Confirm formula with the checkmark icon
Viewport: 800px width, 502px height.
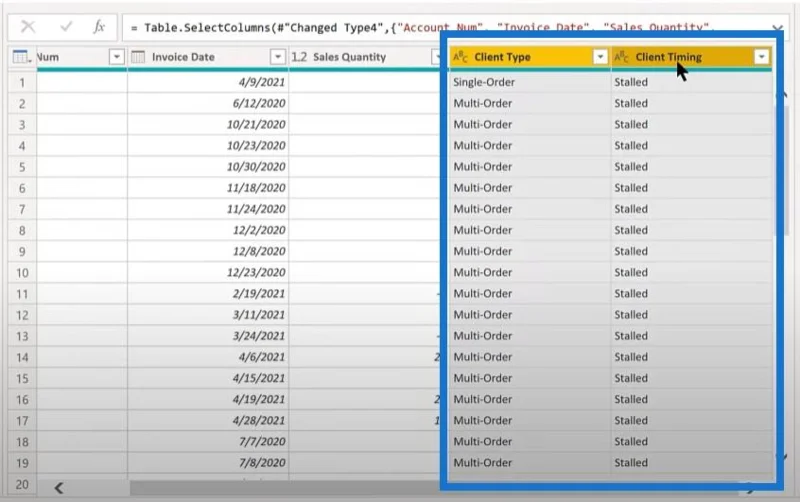tap(66, 27)
